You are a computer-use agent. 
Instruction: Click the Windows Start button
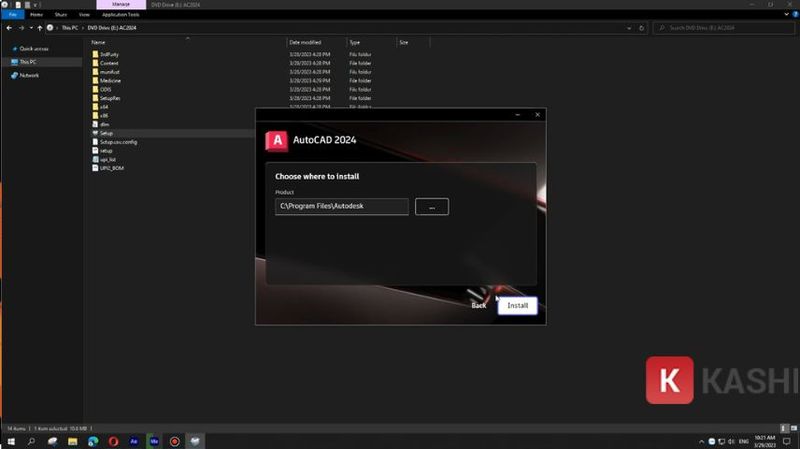coord(10,440)
